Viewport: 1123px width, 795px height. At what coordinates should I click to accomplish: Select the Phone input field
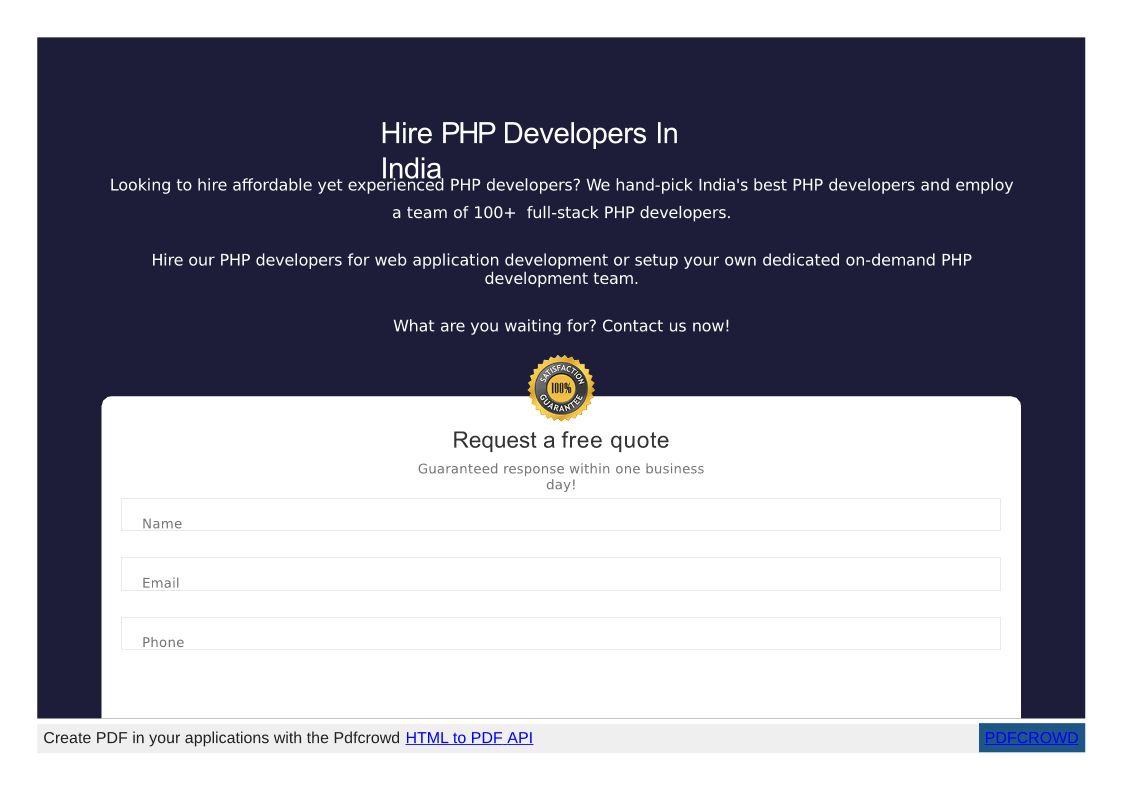[x=560, y=634]
